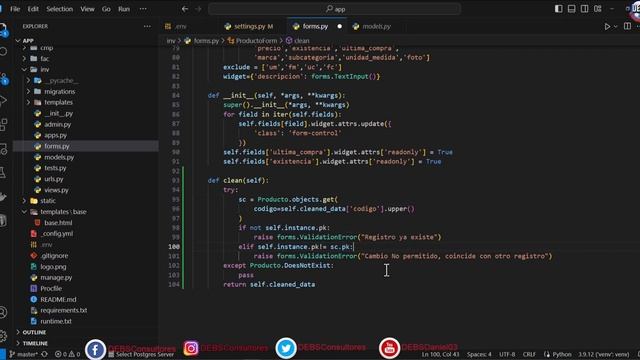Open apps.py in explorer
The height and width of the screenshot is (360, 640).
(56, 136)
